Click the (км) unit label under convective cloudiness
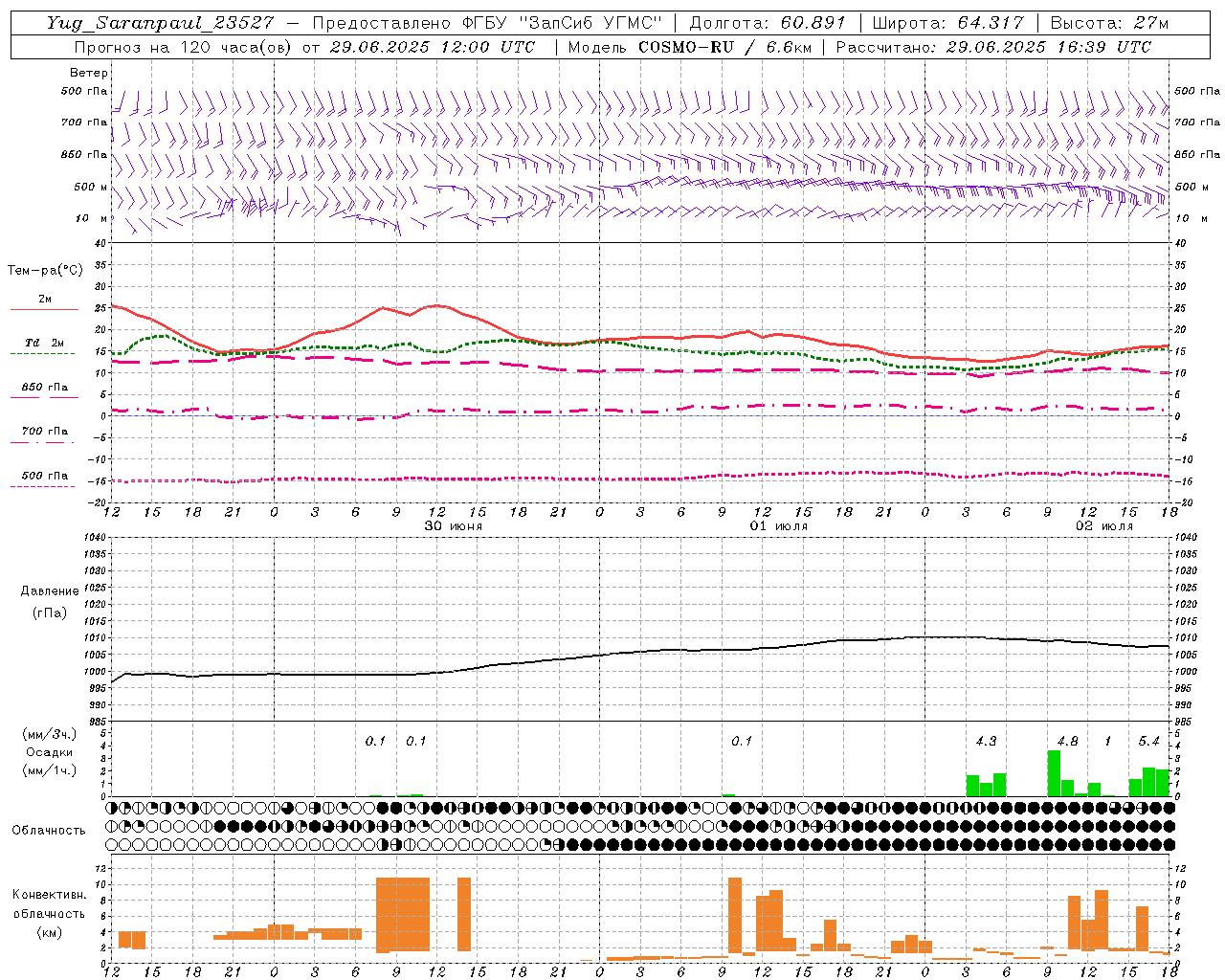The image size is (1225, 980). tap(49, 932)
